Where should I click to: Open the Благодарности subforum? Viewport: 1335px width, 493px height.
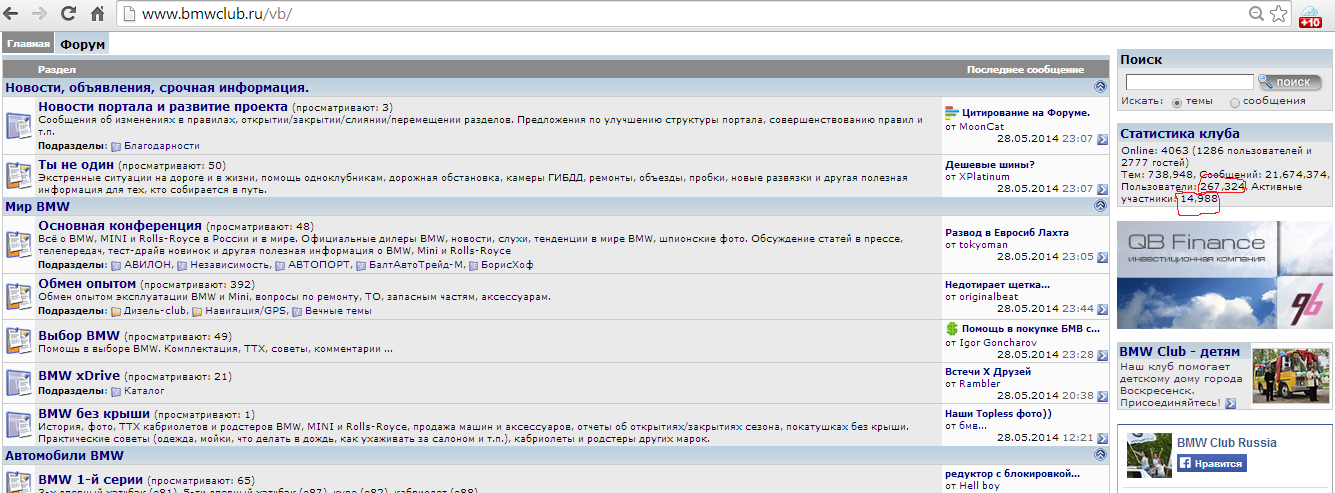point(161,146)
